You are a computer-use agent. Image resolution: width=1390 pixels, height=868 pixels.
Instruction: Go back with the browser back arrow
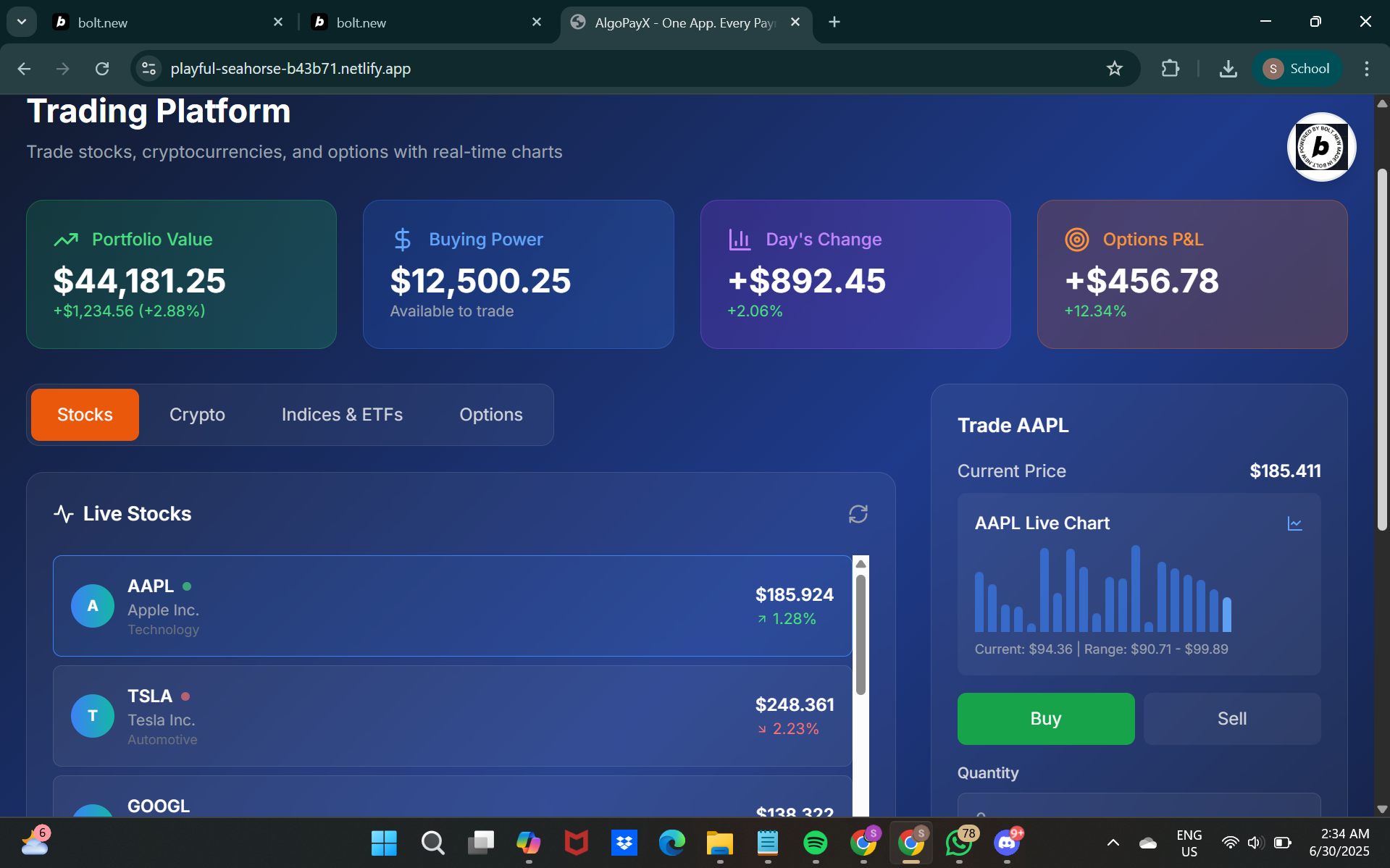coord(24,69)
